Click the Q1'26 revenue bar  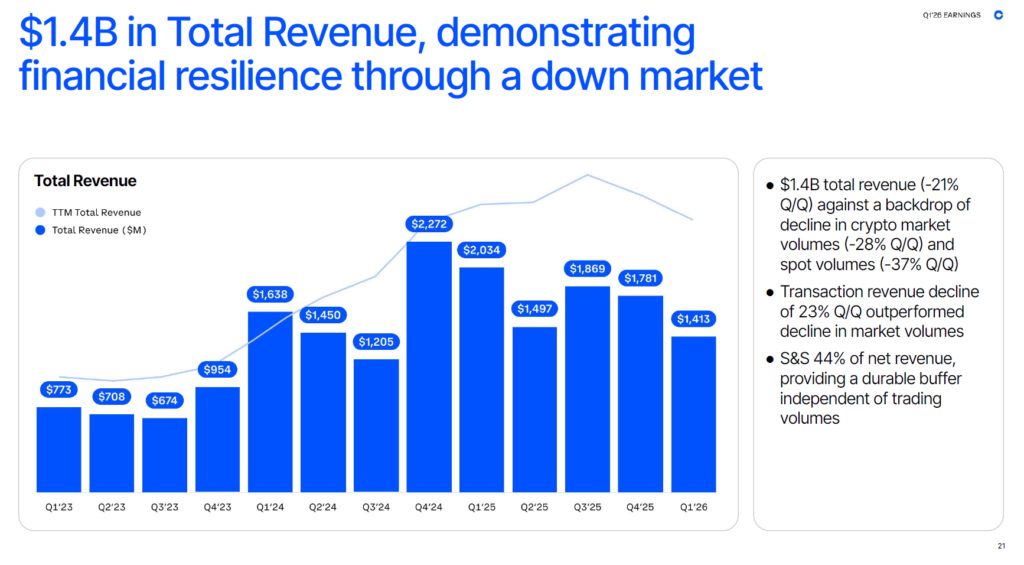click(694, 414)
